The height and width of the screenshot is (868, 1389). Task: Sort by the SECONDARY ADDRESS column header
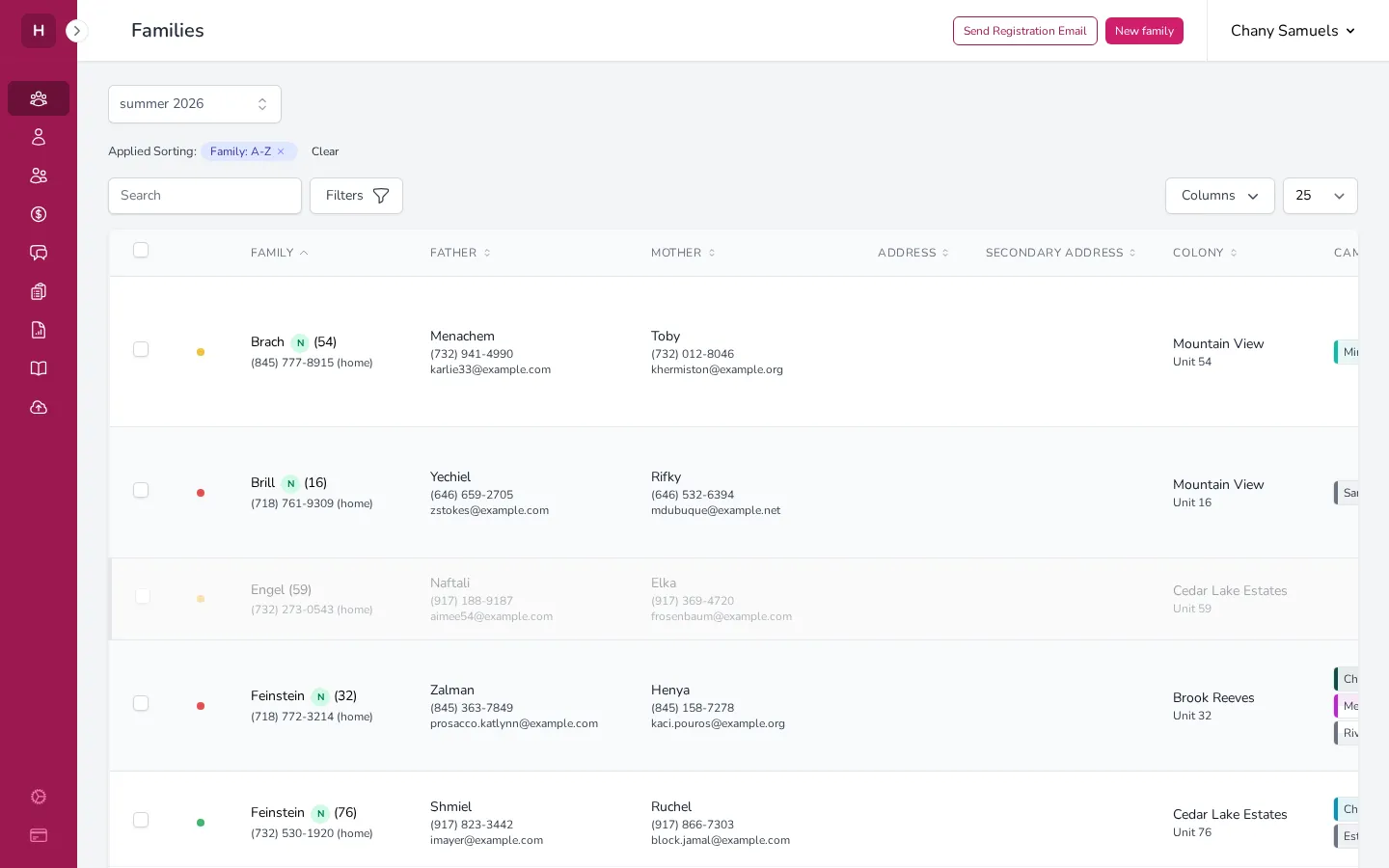coord(1061,253)
